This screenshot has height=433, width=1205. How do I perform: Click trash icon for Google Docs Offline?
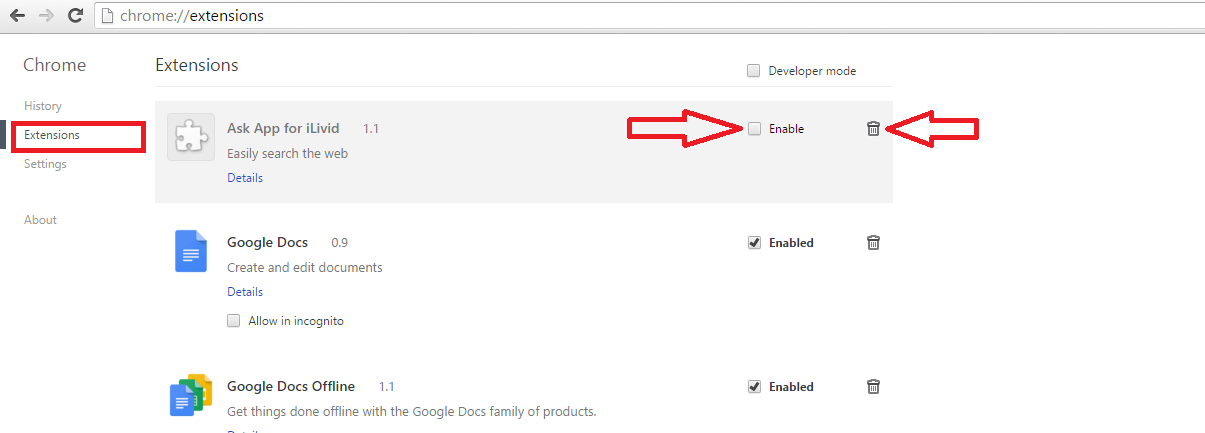point(873,386)
